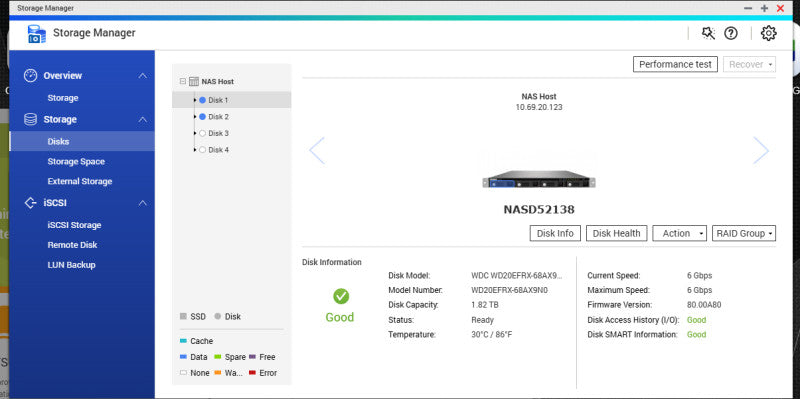The height and width of the screenshot is (399, 800).
Task: Click the Disk legend circle marker
Action: (218, 316)
